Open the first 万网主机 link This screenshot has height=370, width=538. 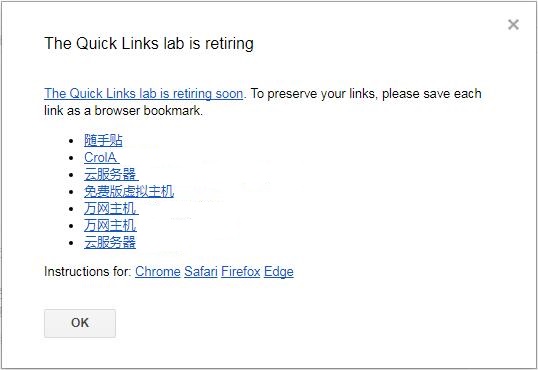pos(111,208)
